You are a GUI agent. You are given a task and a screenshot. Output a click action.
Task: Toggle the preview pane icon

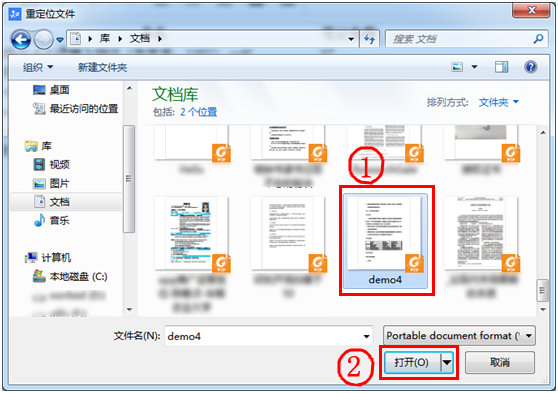pyautogui.click(x=501, y=67)
